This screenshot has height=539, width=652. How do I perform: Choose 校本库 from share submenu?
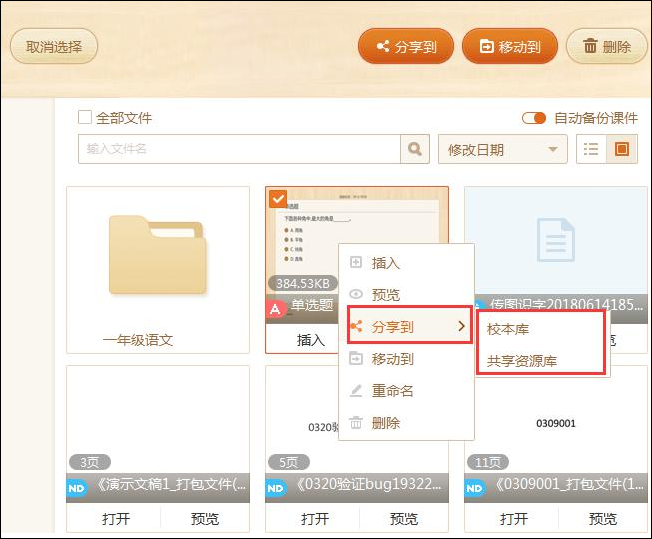point(508,328)
